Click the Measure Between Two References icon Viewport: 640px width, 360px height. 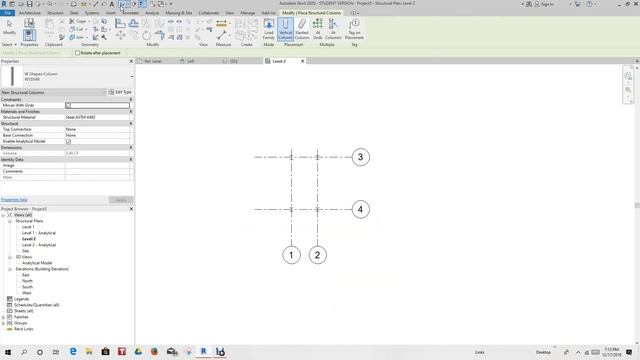coord(222,36)
